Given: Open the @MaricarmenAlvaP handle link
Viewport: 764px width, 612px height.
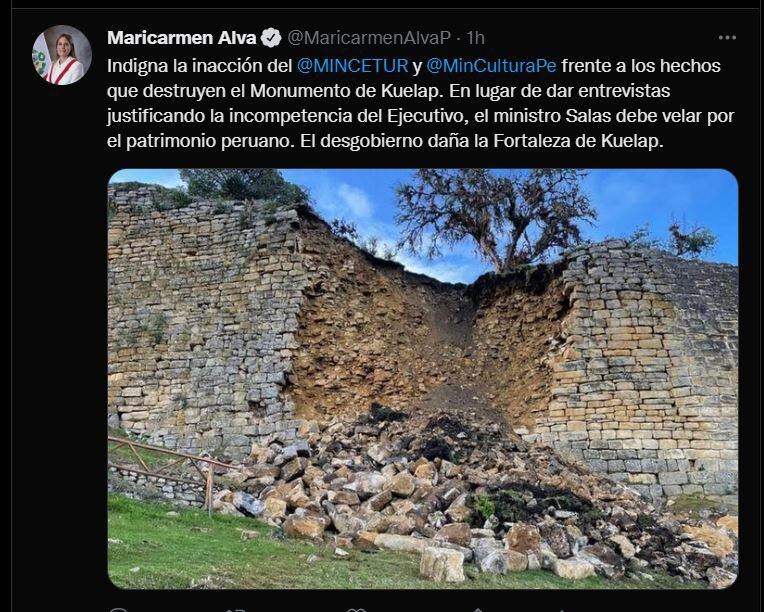Looking at the screenshot, I should (369, 38).
